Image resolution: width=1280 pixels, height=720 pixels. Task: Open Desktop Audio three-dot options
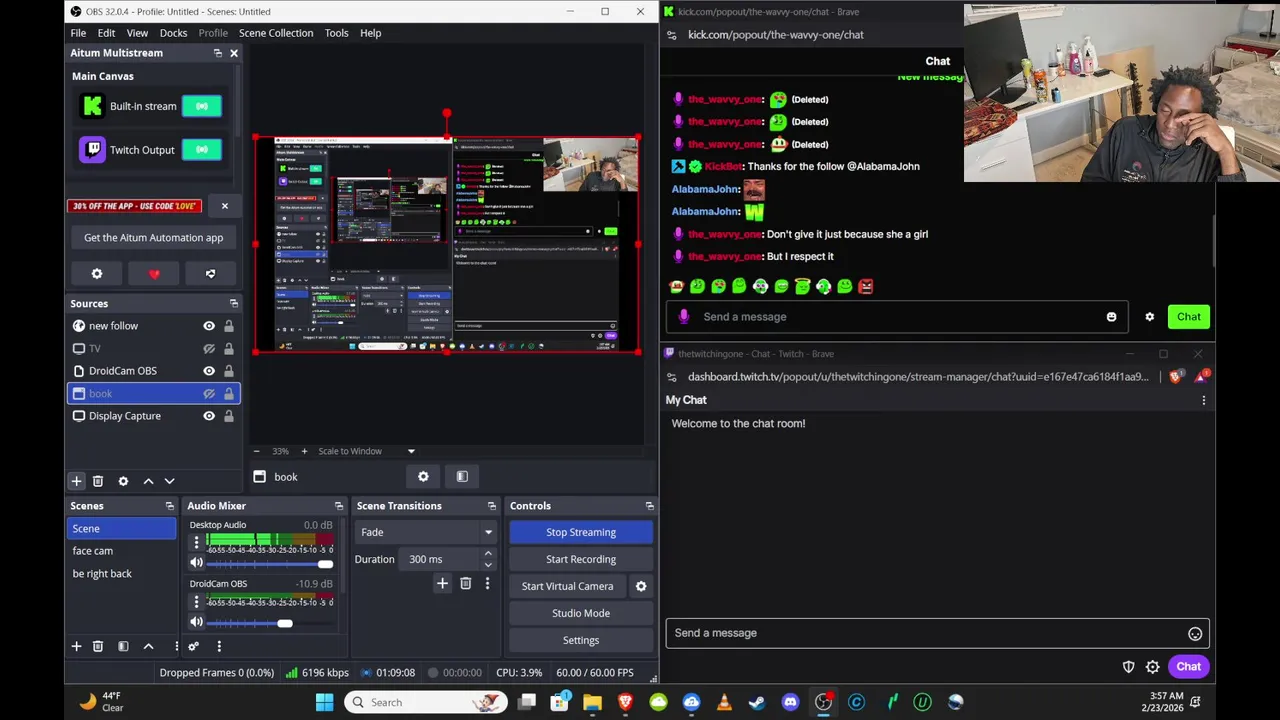[196, 543]
